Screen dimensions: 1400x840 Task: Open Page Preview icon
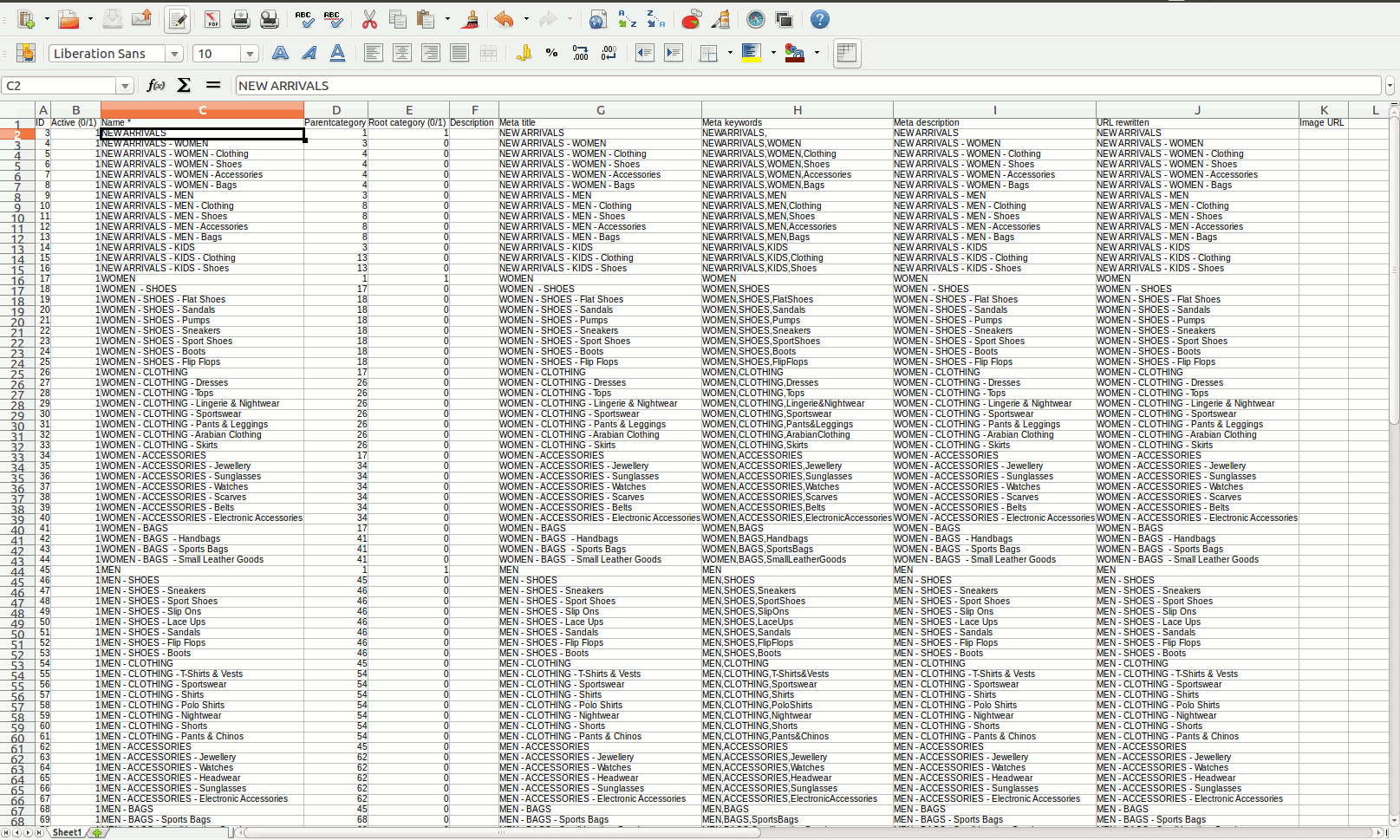point(270,19)
